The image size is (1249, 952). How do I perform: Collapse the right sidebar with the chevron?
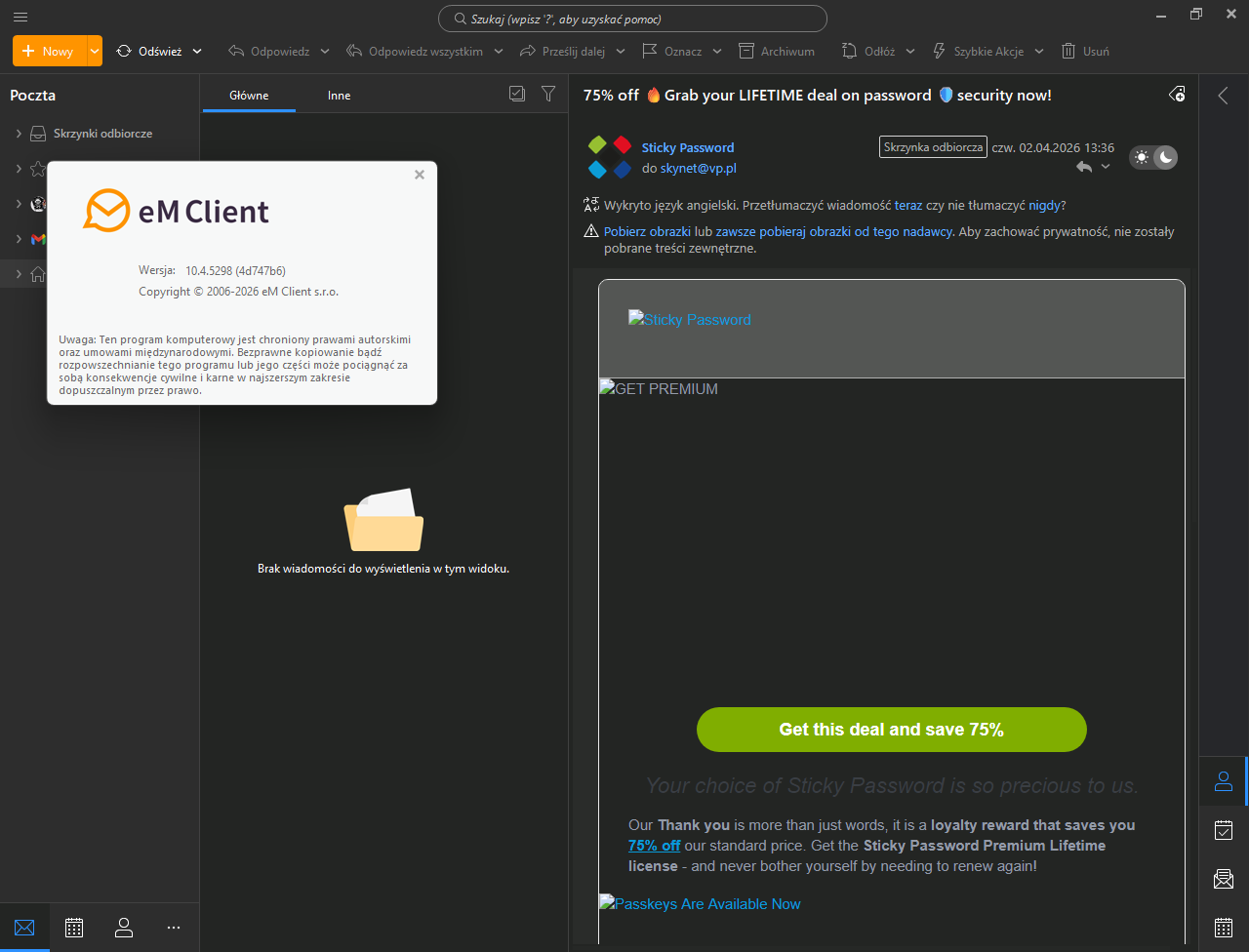[1223, 95]
